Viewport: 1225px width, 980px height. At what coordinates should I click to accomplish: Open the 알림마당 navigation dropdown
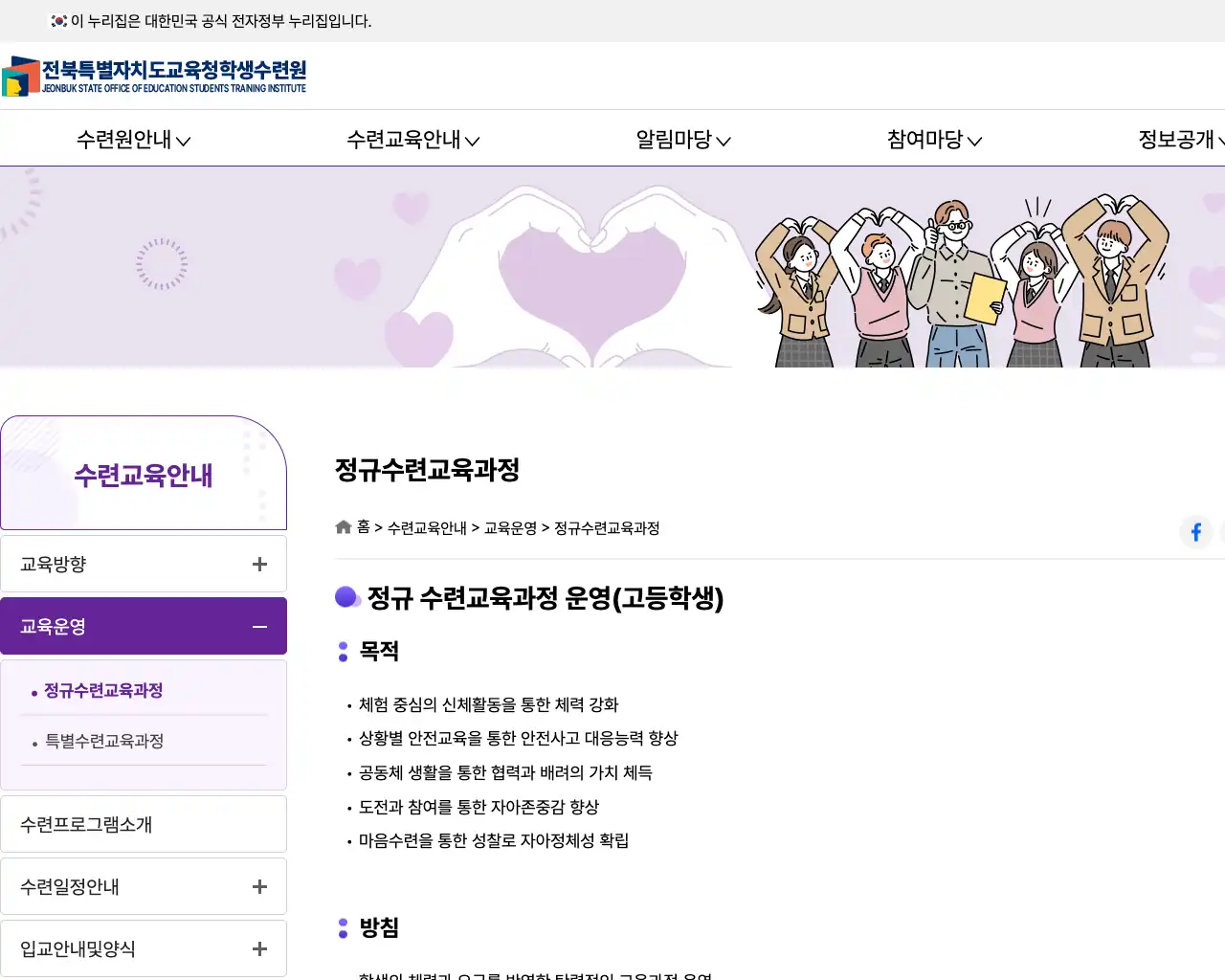pyautogui.click(x=681, y=139)
